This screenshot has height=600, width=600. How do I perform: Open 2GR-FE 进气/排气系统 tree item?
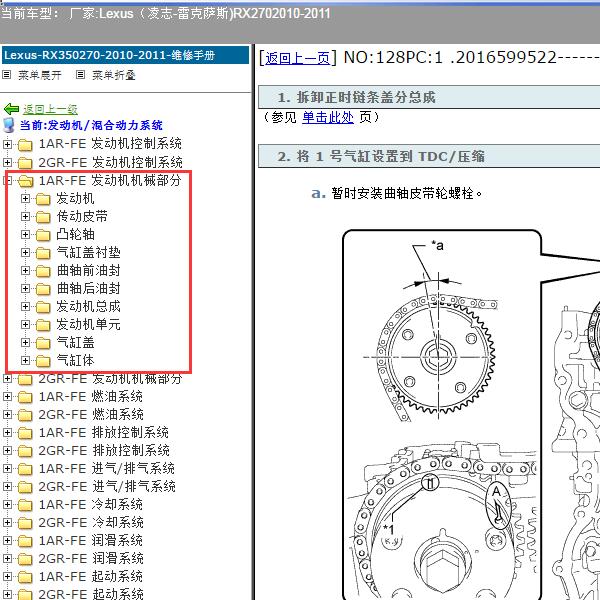pos(107,486)
